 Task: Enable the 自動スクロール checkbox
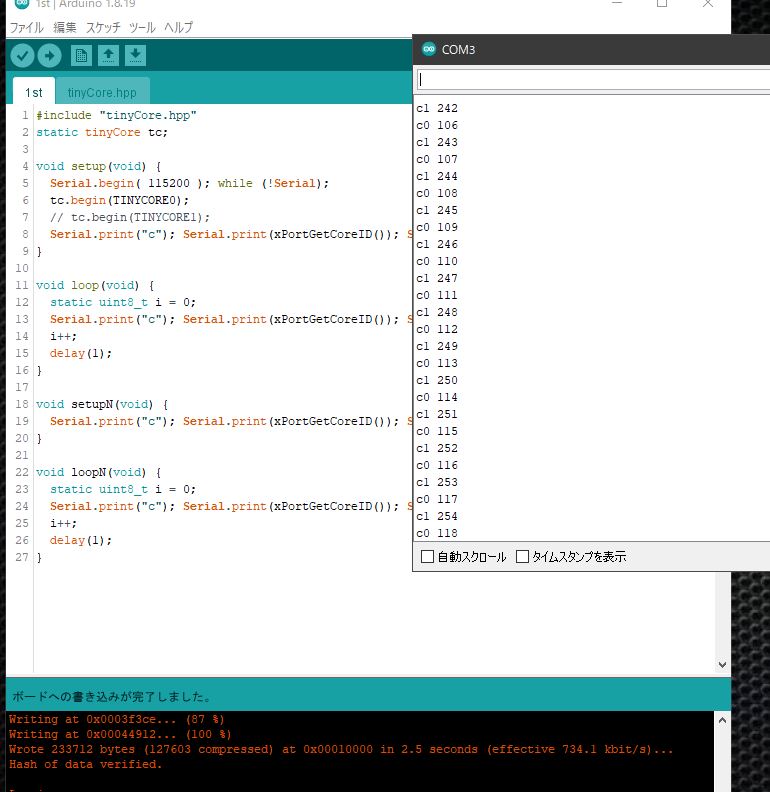[428, 557]
